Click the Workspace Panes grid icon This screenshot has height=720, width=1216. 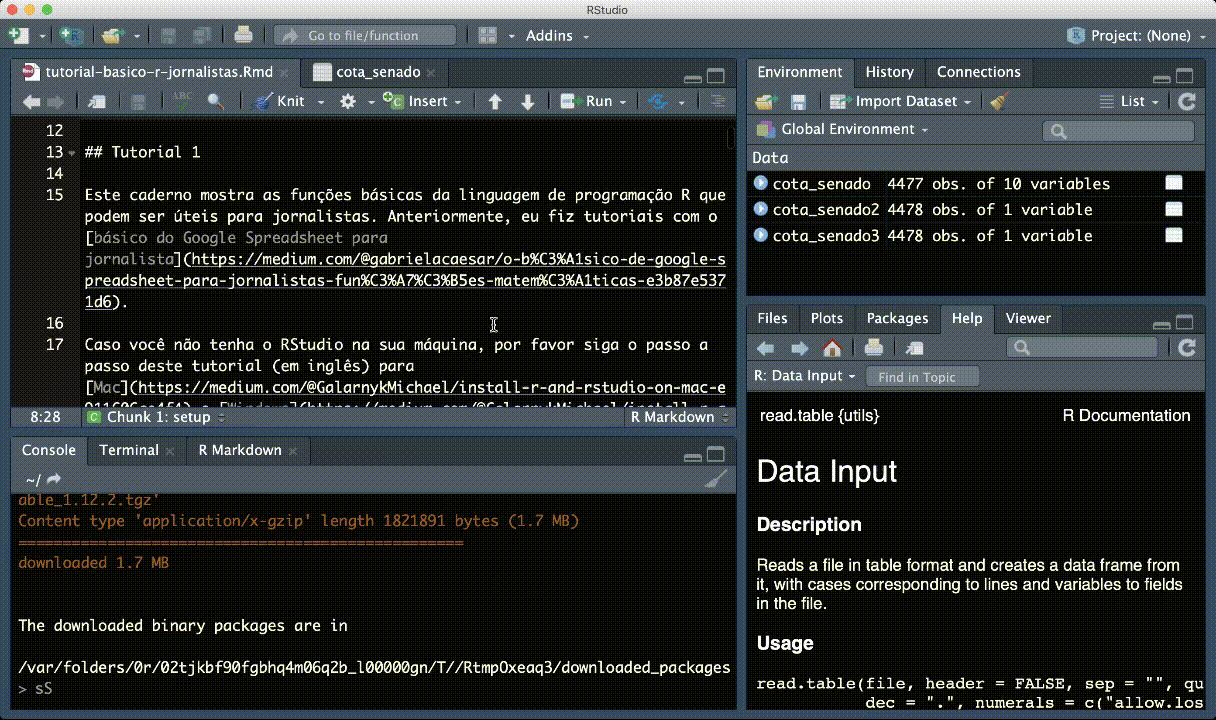[x=488, y=35]
